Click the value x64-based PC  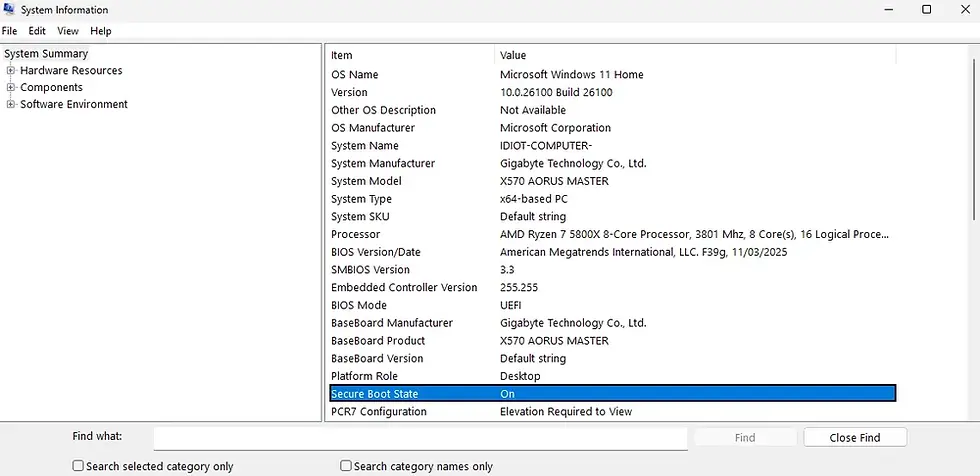(534, 199)
